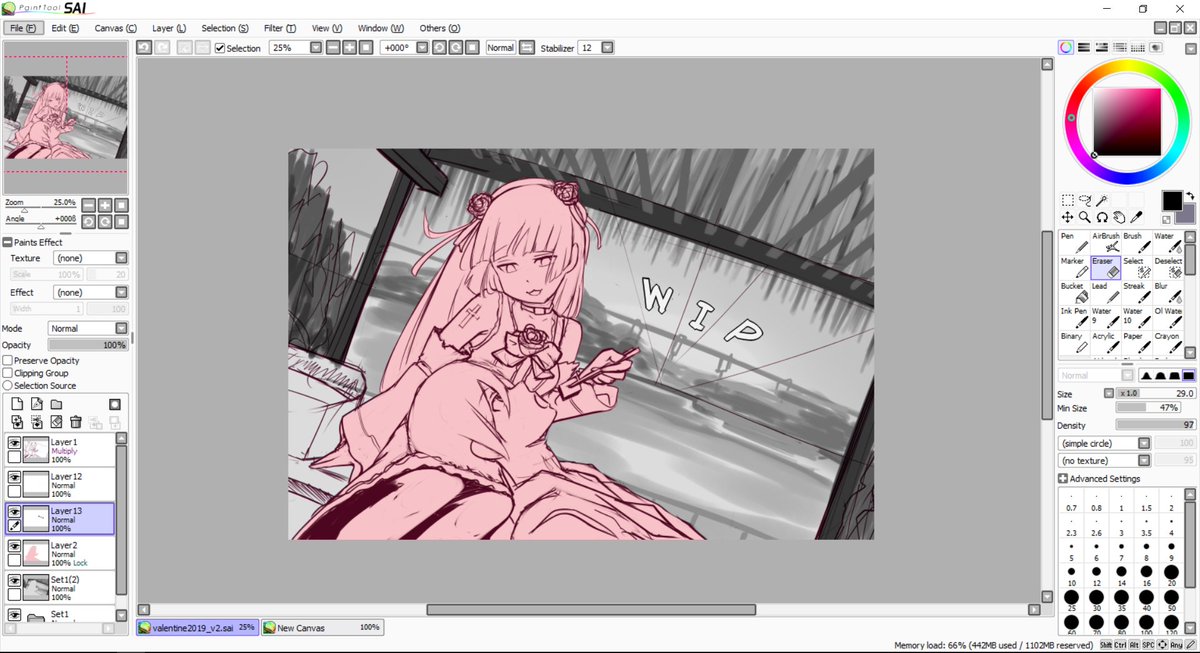Enable Selection Source option
Screen dimensions: 1200x653
point(8,386)
